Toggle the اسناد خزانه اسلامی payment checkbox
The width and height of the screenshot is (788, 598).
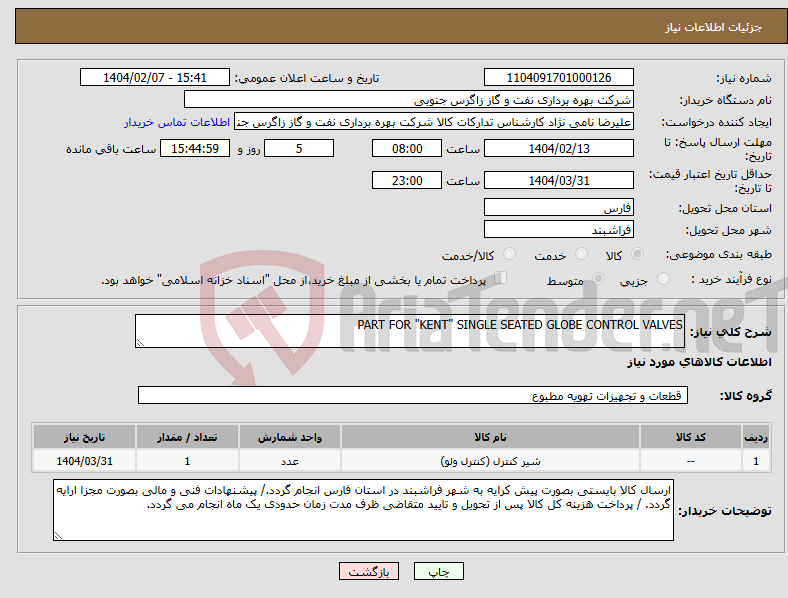coord(501,278)
